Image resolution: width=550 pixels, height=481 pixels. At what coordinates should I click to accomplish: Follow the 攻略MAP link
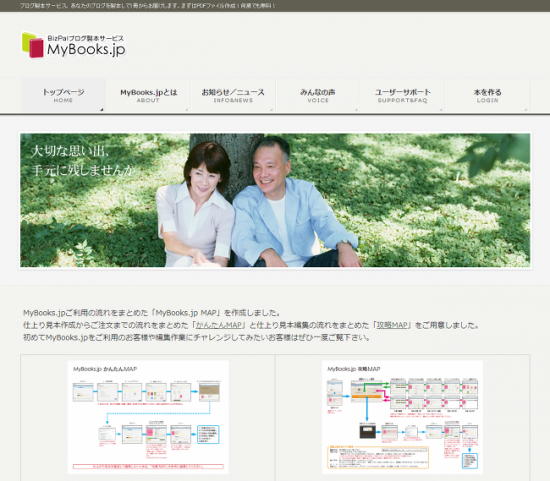392,325
